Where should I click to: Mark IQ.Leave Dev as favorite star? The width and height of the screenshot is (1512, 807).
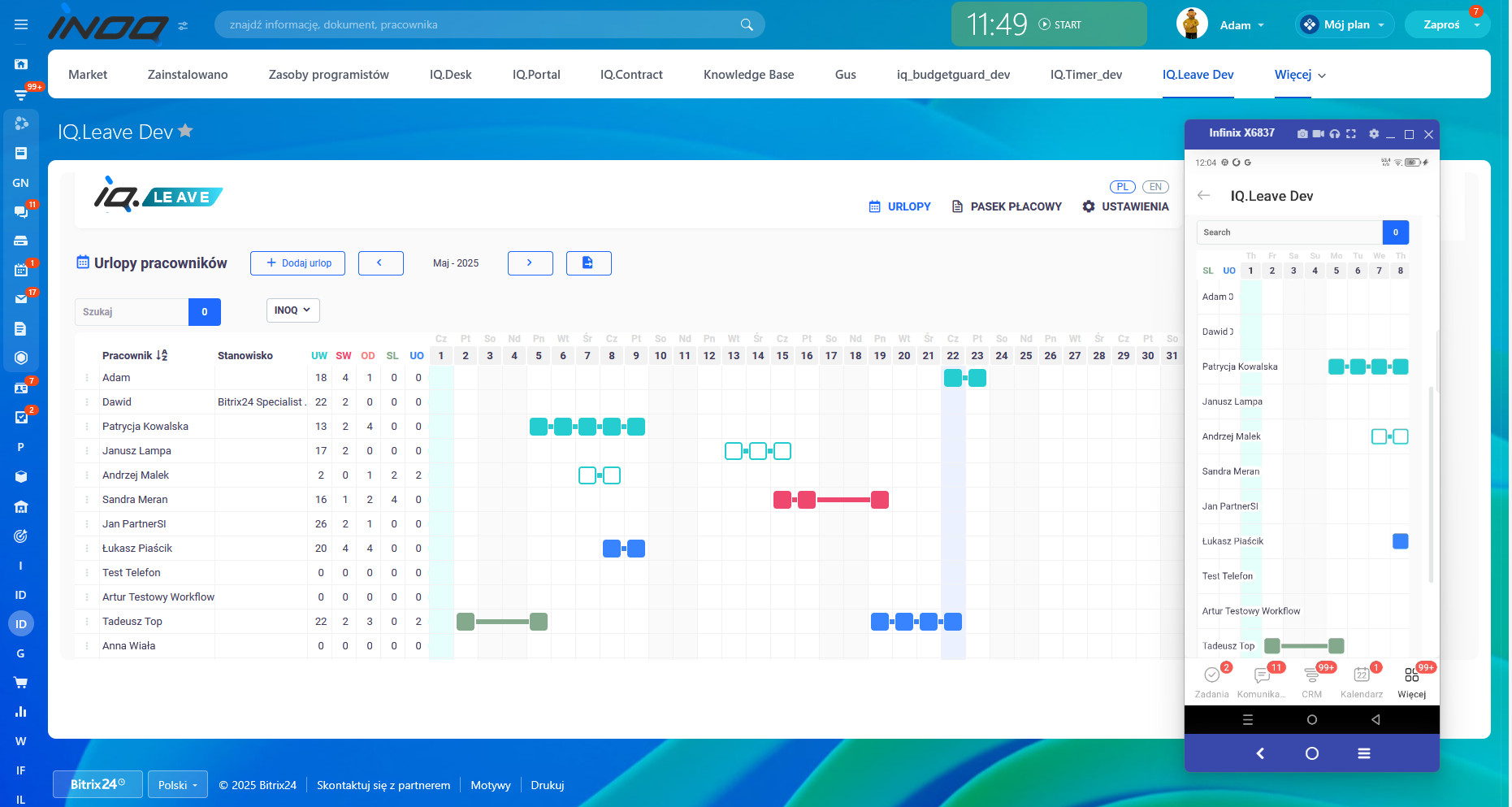[186, 131]
